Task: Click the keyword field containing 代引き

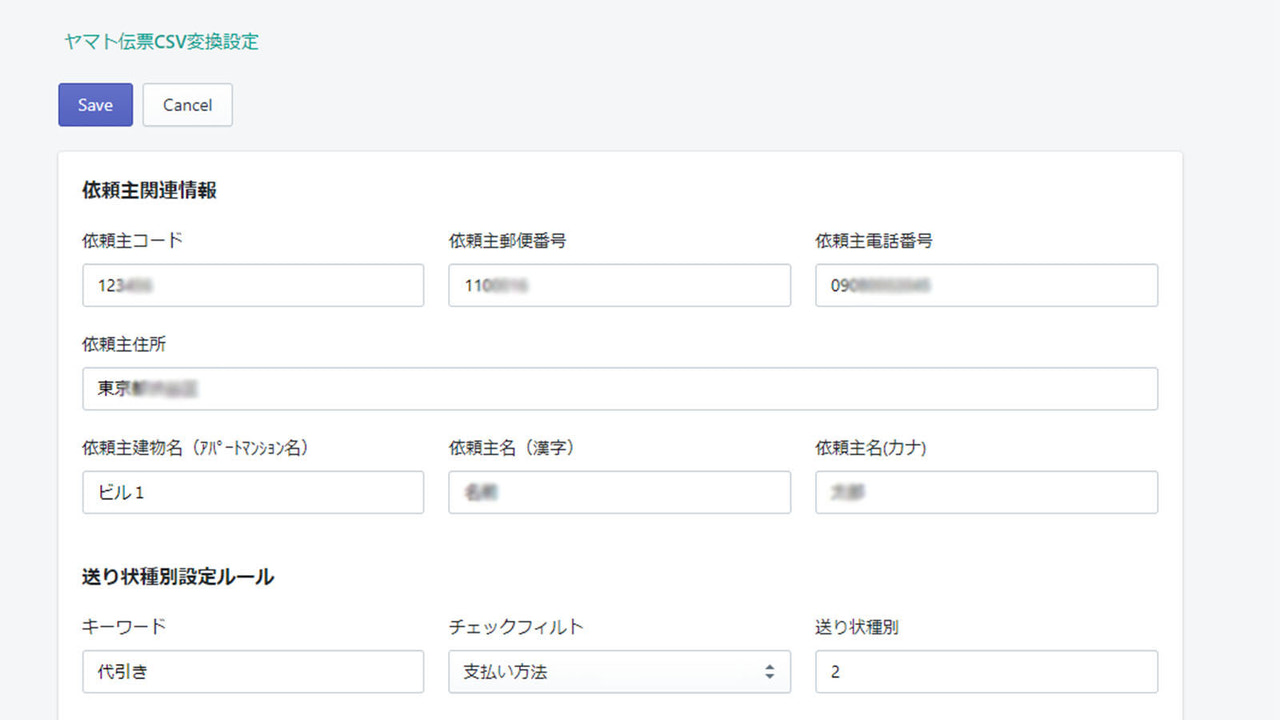Action: click(252, 671)
